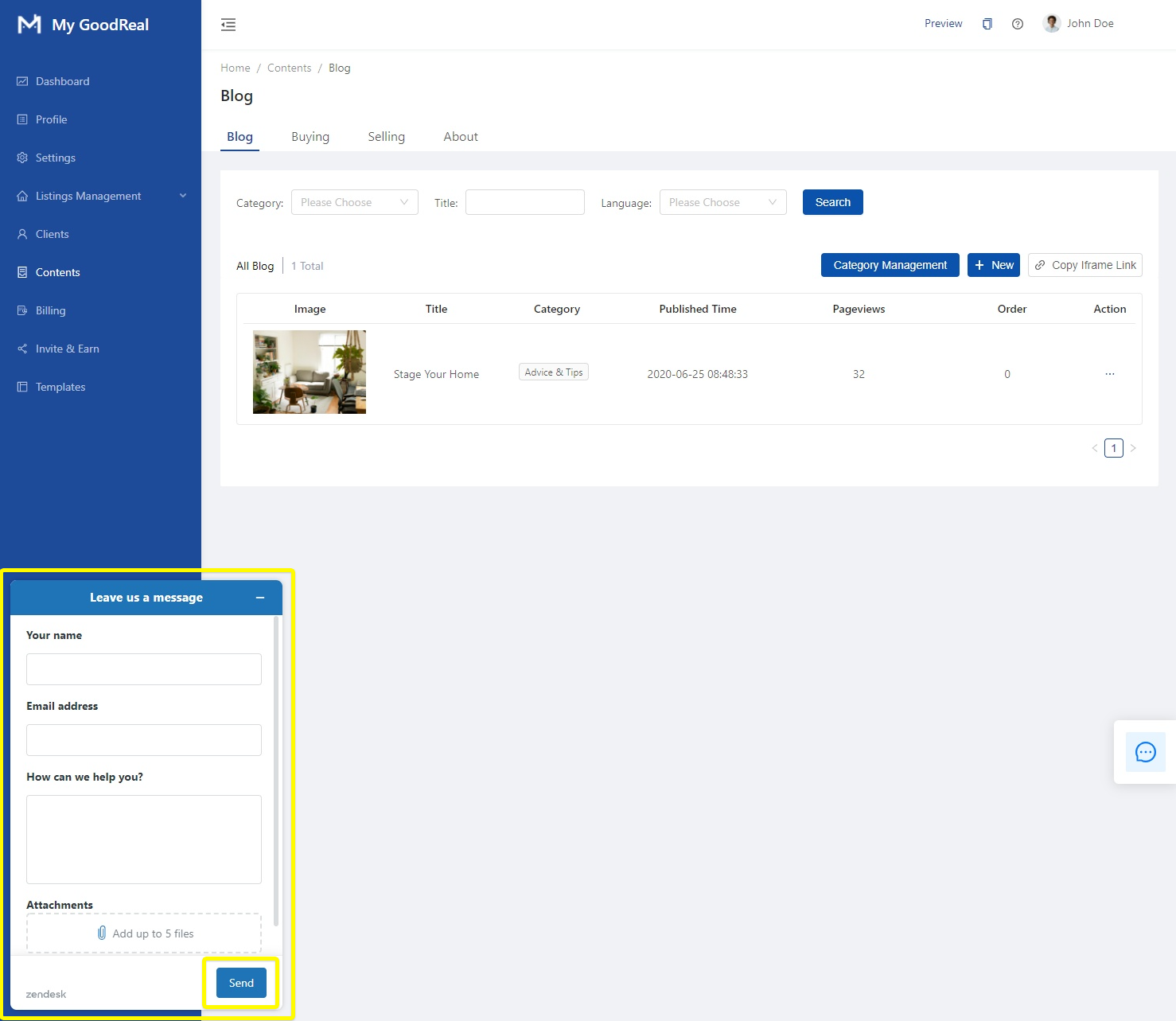Click the help question mark icon

[1017, 24]
